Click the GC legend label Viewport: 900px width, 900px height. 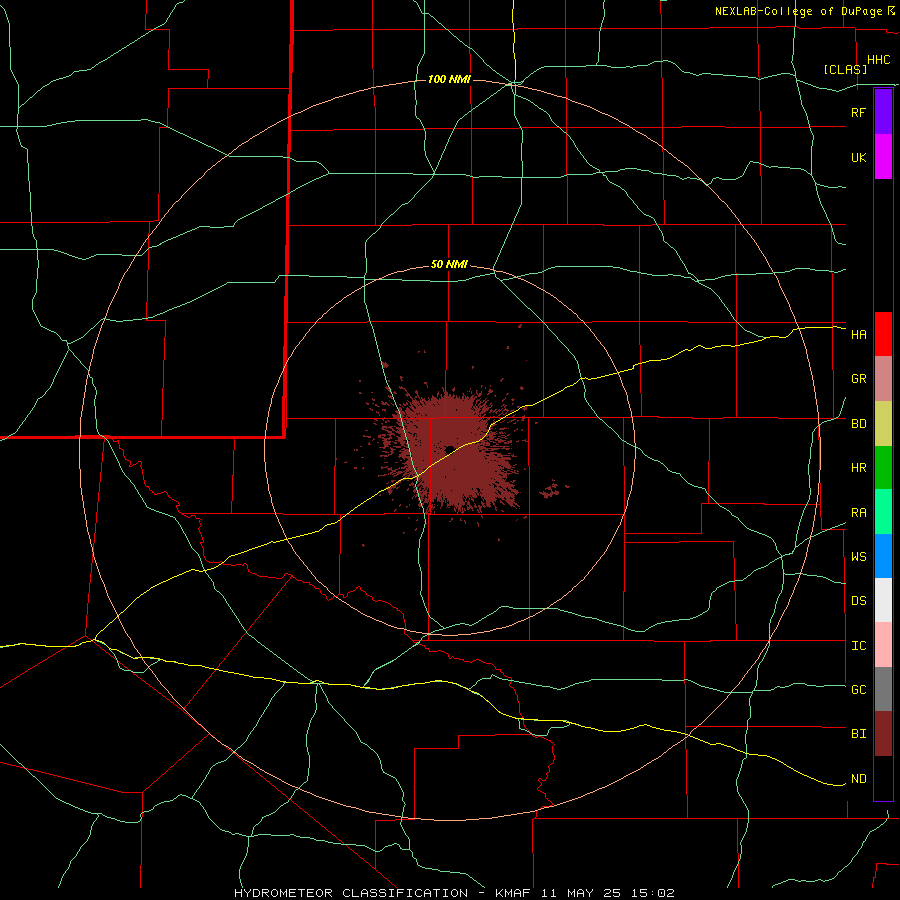(858, 690)
